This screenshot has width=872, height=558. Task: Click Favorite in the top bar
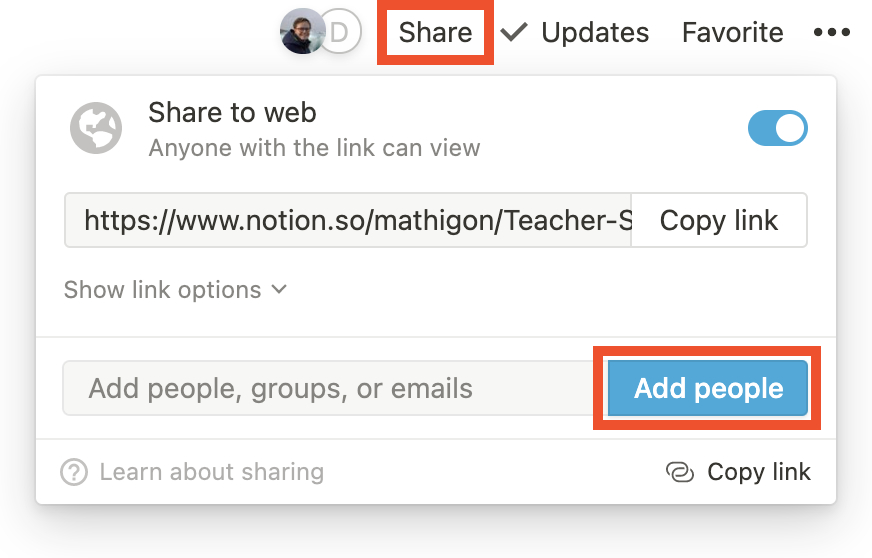(x=732, y=32)
